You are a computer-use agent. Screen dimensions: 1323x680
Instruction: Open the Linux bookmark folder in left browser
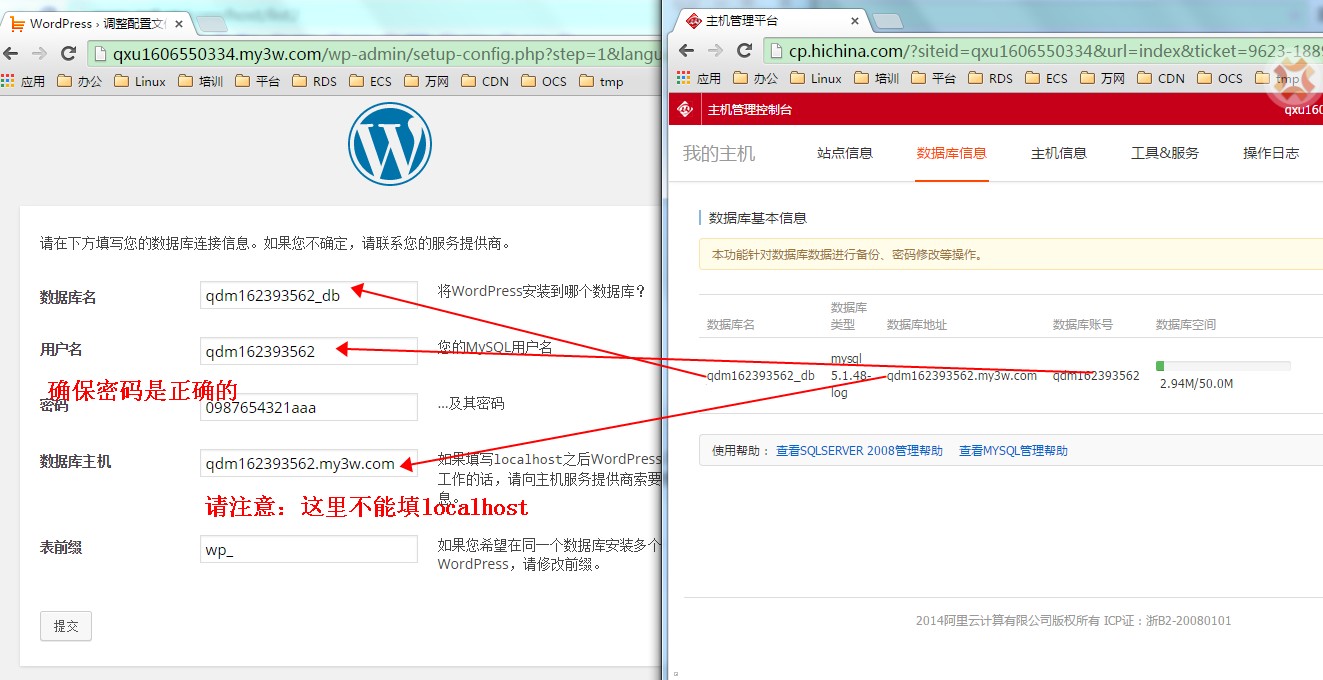click(140, 81)
